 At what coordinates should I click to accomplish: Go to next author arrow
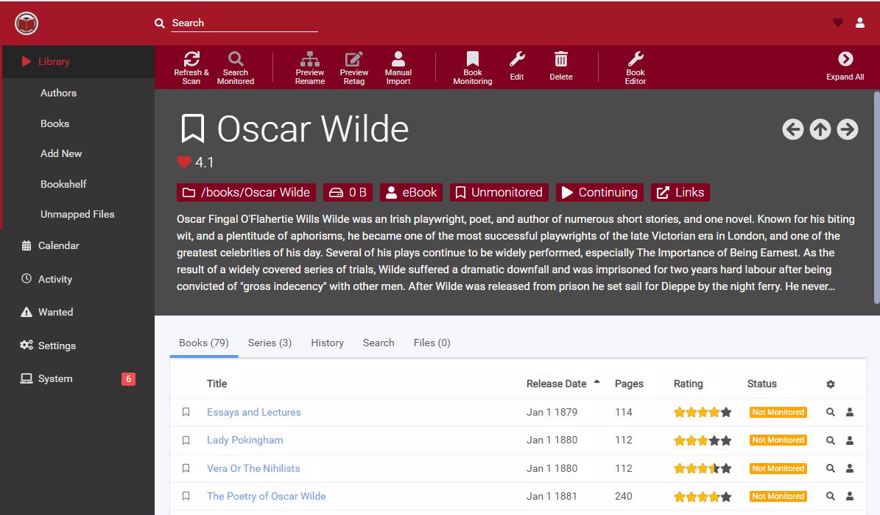click(847, 130)
